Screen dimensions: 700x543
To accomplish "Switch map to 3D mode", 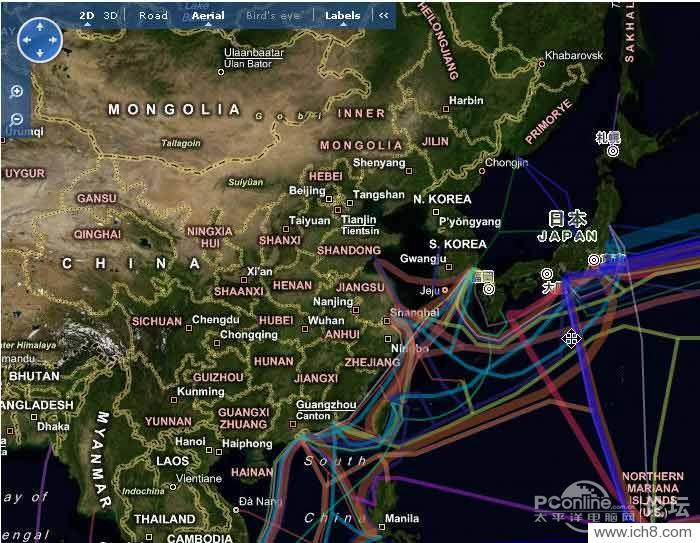I will (110, 16).
